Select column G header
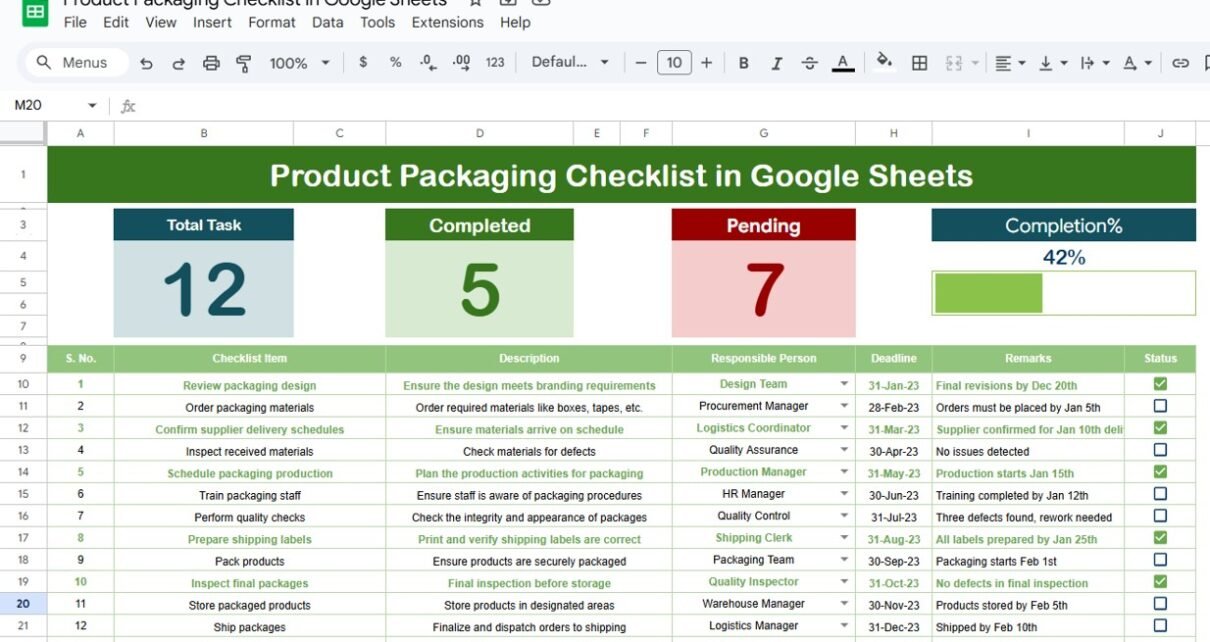This screenshot has height=642, width=1210. click(x=764, y=133)
